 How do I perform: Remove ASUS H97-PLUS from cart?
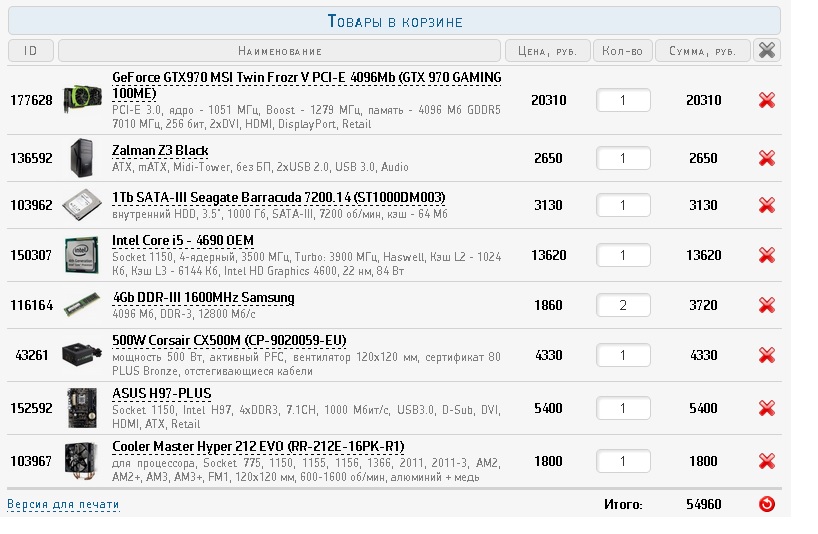(x=766, y=408)
